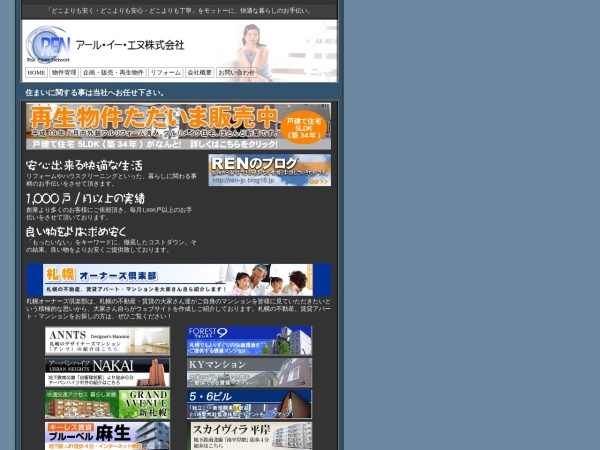Open the HOME navigation item
The width and height of the screenshot is (600, 450).
click(36, 72)
